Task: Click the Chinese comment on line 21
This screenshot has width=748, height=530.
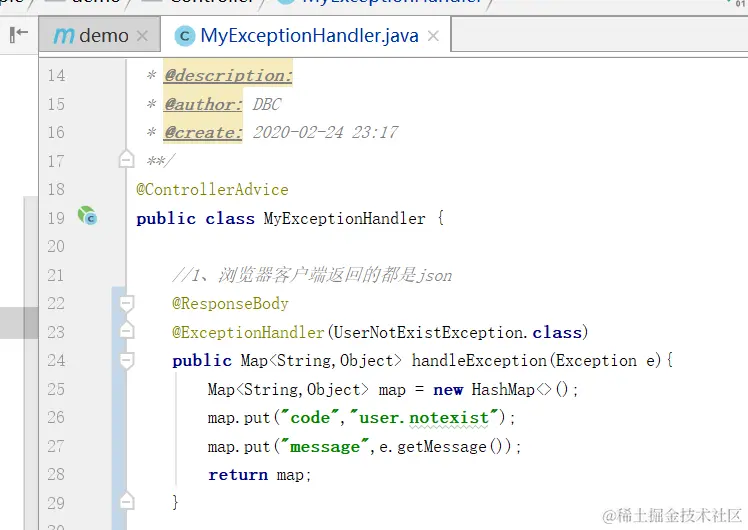Action: point(312,275)
